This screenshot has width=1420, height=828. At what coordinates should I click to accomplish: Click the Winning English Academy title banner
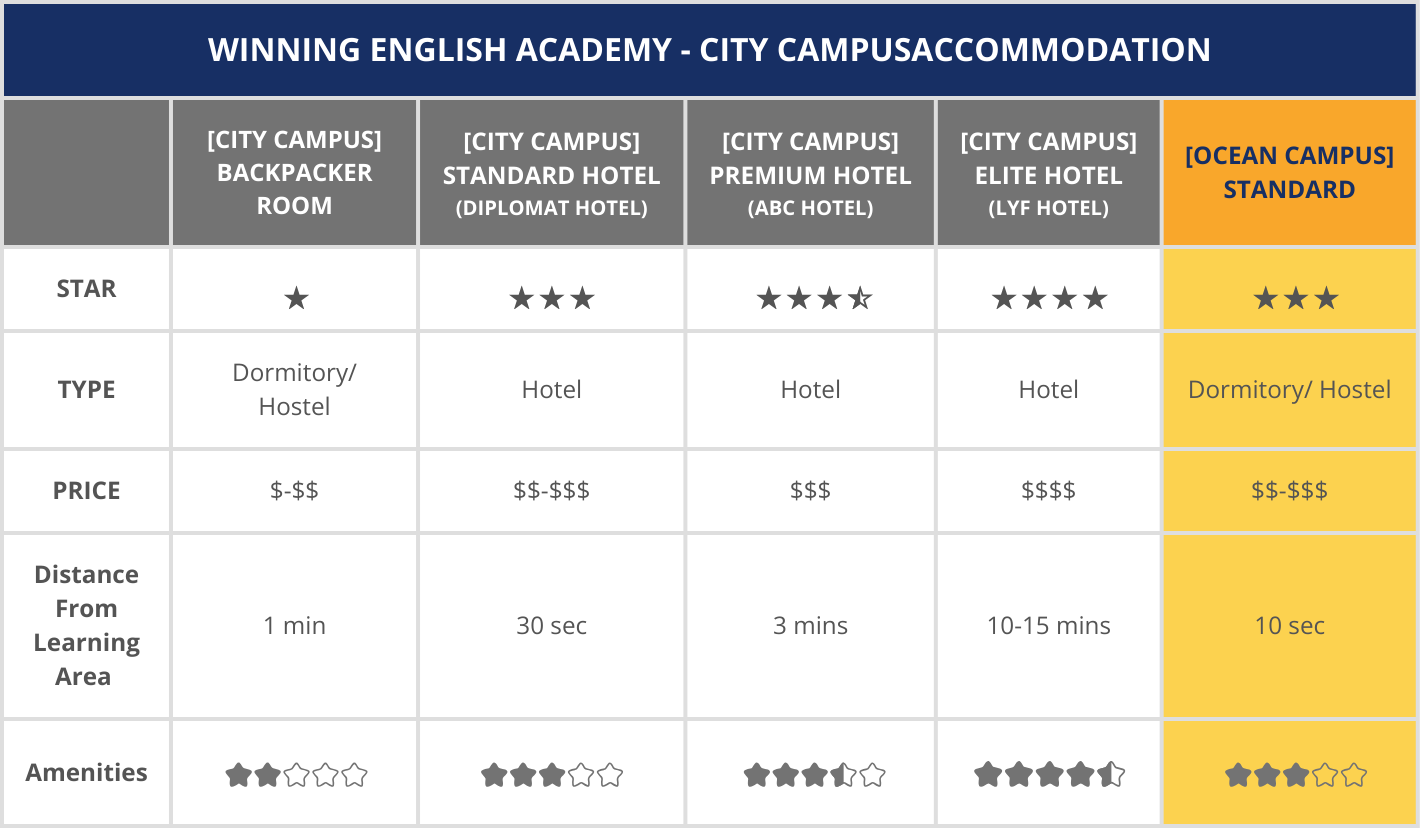709,50
